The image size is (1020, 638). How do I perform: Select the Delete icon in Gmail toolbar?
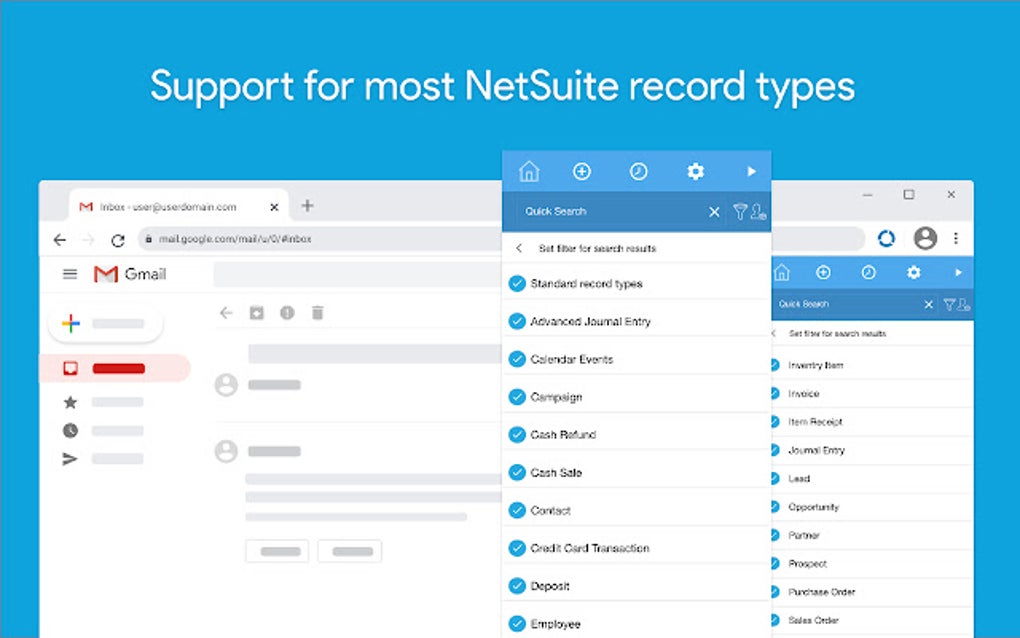point(317,312)
